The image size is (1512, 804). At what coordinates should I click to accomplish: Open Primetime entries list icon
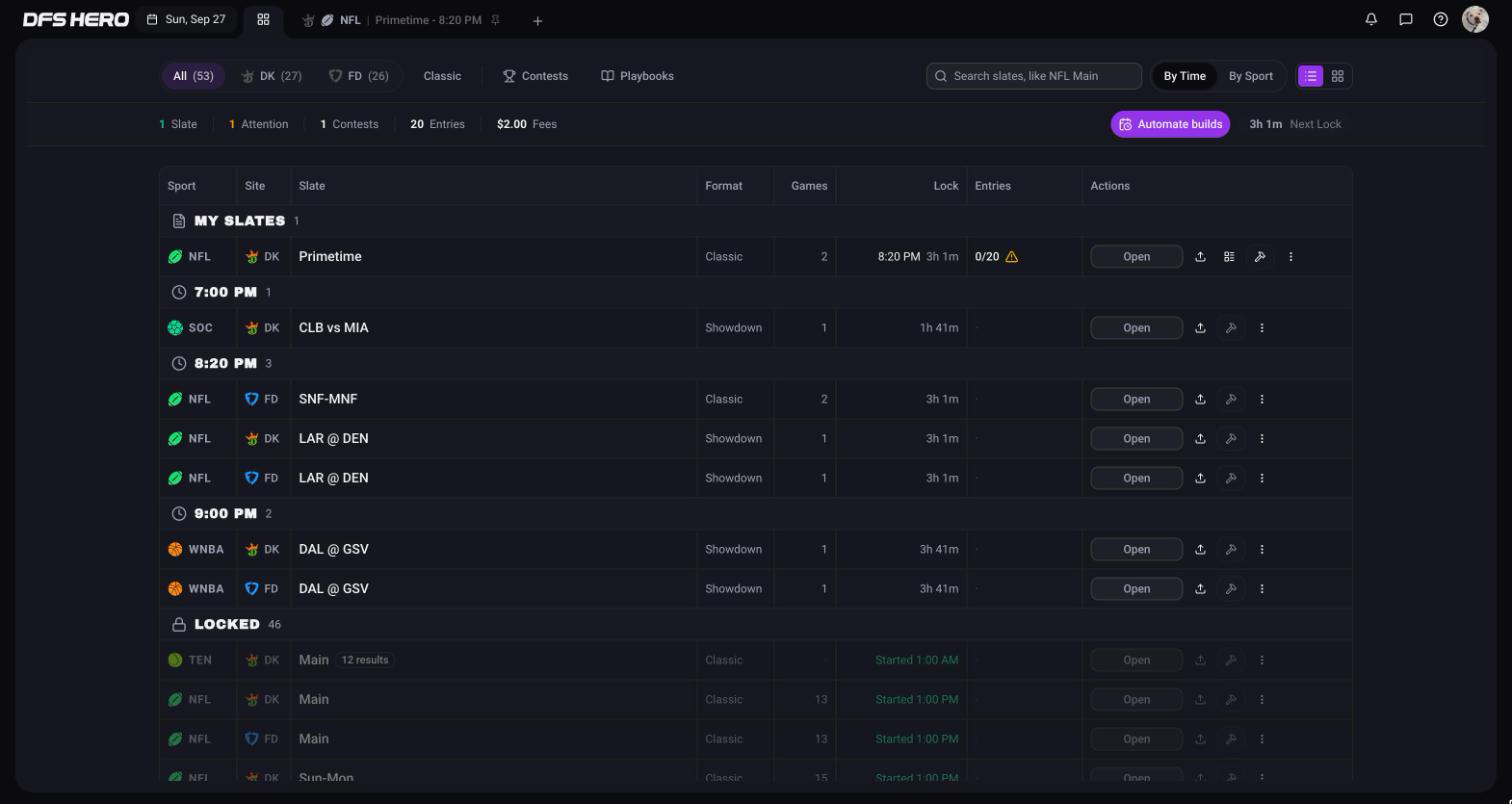point(1229,257)
